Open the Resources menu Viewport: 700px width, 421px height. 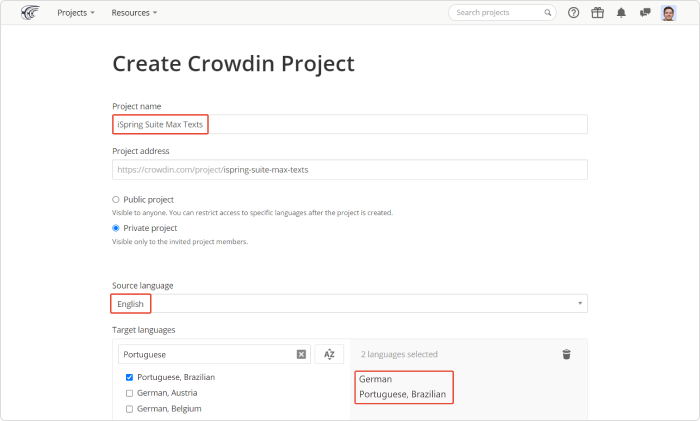(134, 13)
